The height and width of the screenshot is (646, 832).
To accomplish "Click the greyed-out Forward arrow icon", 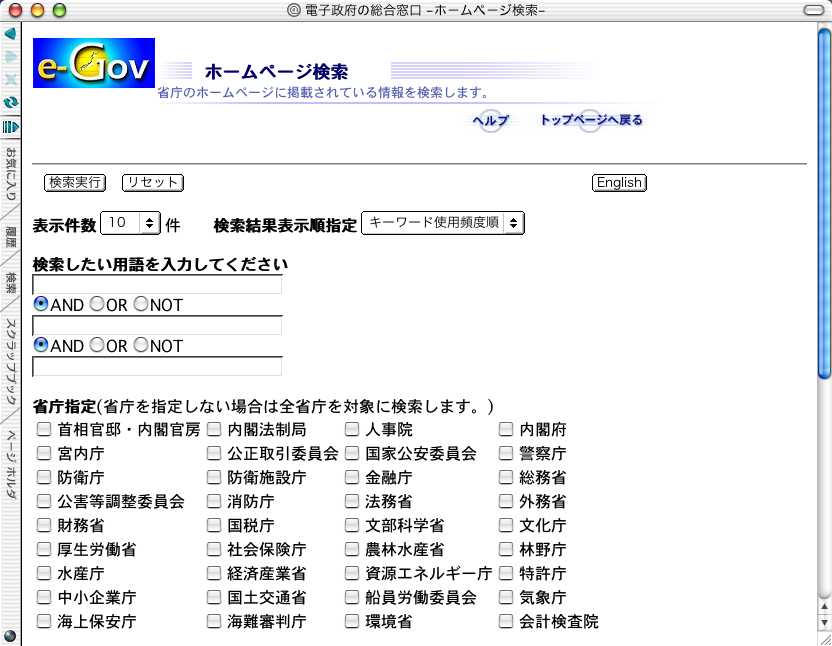I will (x=10, y=57).
